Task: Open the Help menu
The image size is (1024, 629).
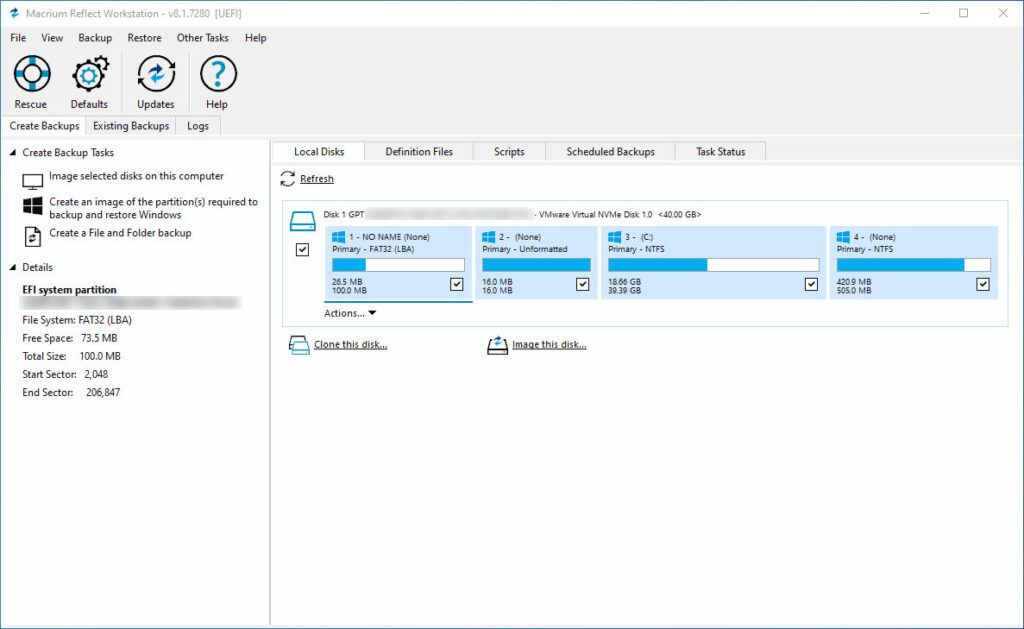Action: coord(255,38)
